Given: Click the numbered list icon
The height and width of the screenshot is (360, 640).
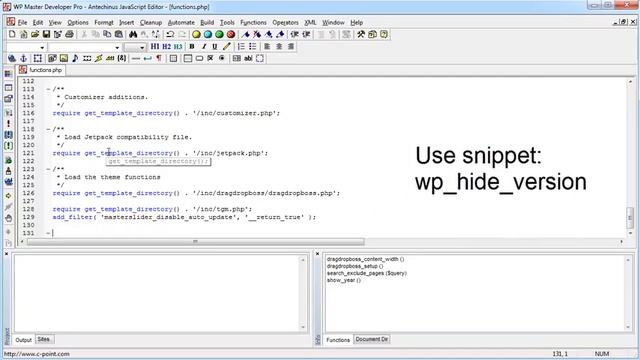Looking at the screenshot, I should pos(241,47).
